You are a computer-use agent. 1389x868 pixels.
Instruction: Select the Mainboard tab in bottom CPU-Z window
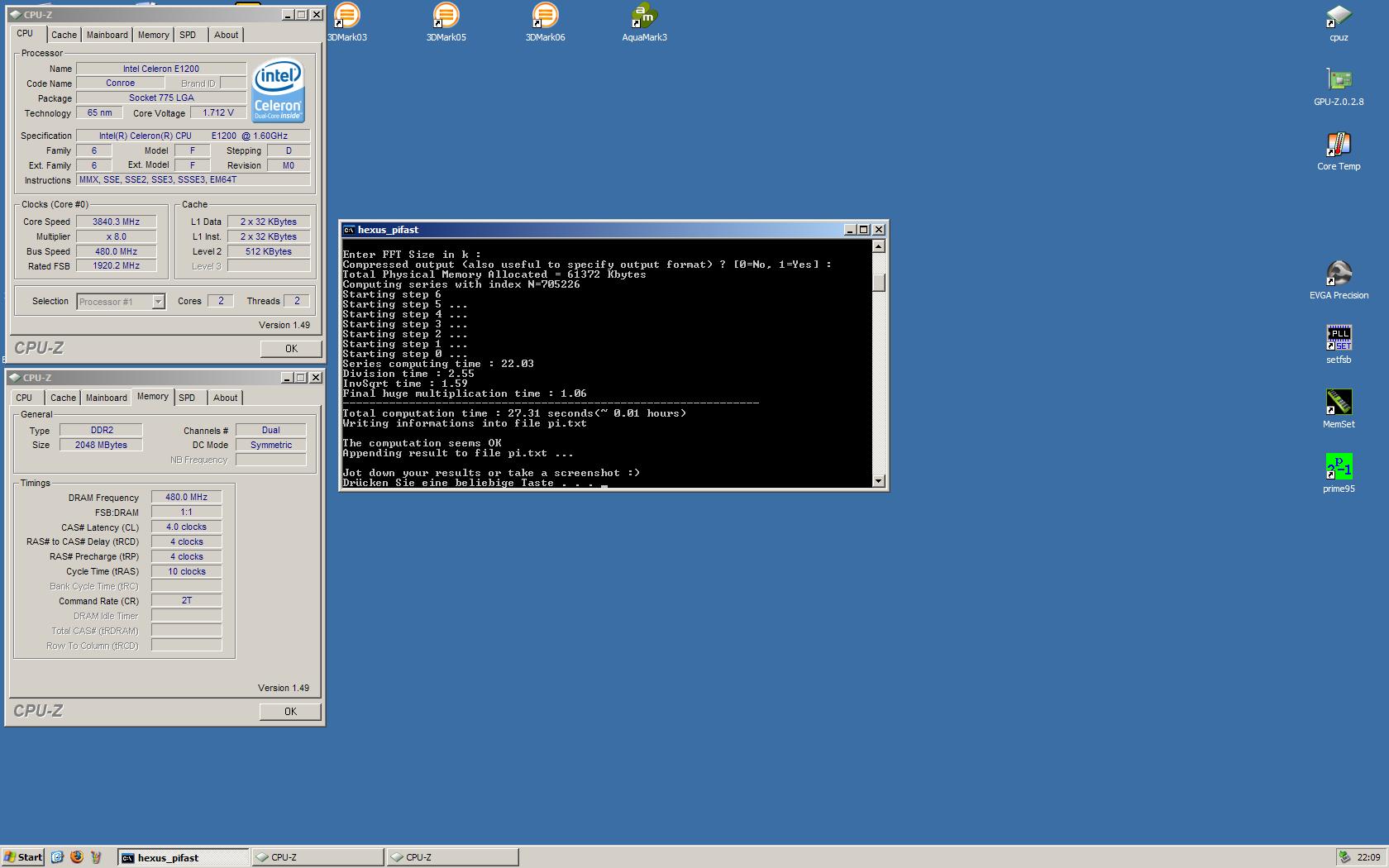tap(107, 398)
